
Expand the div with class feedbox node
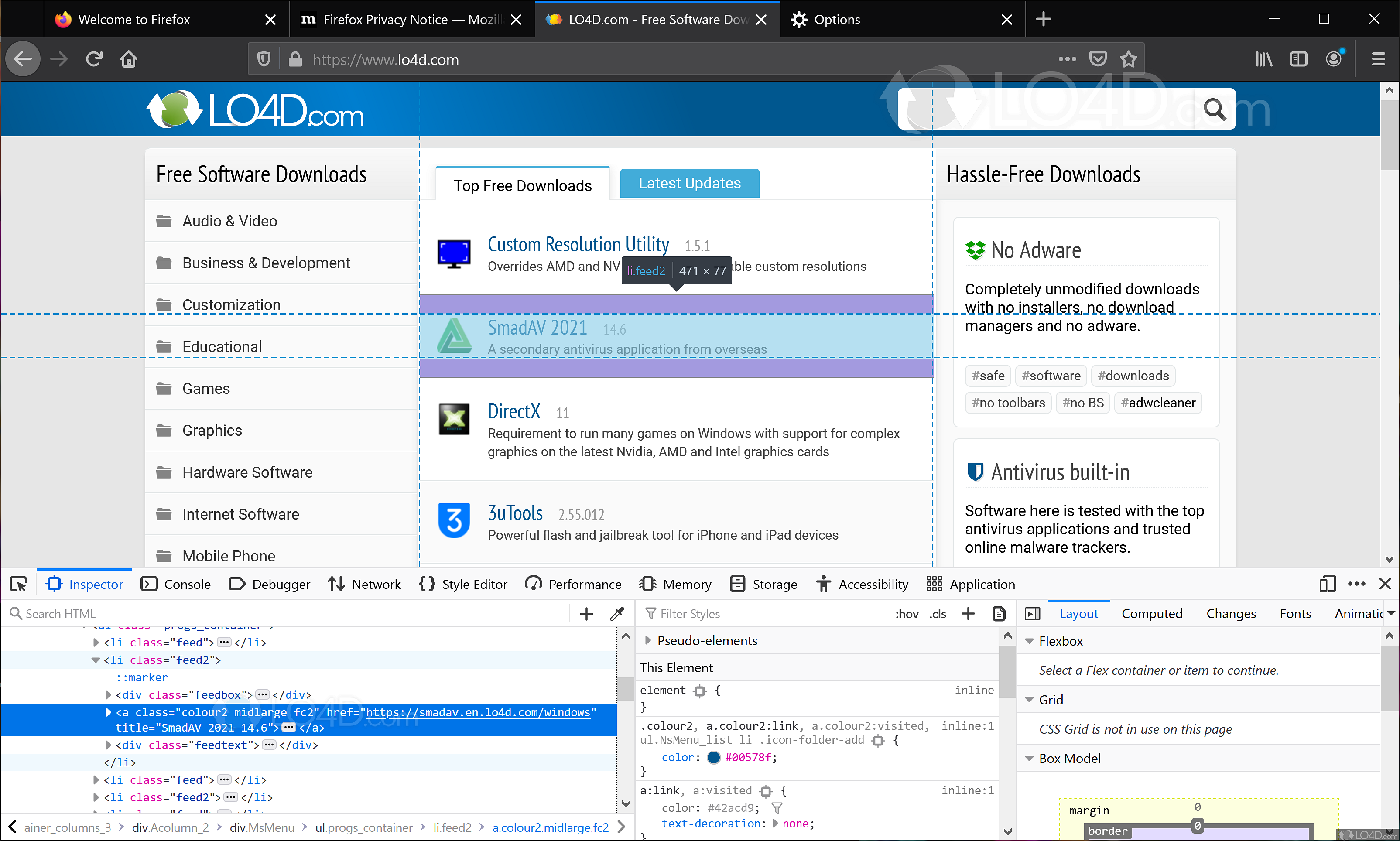pos(108,695)
